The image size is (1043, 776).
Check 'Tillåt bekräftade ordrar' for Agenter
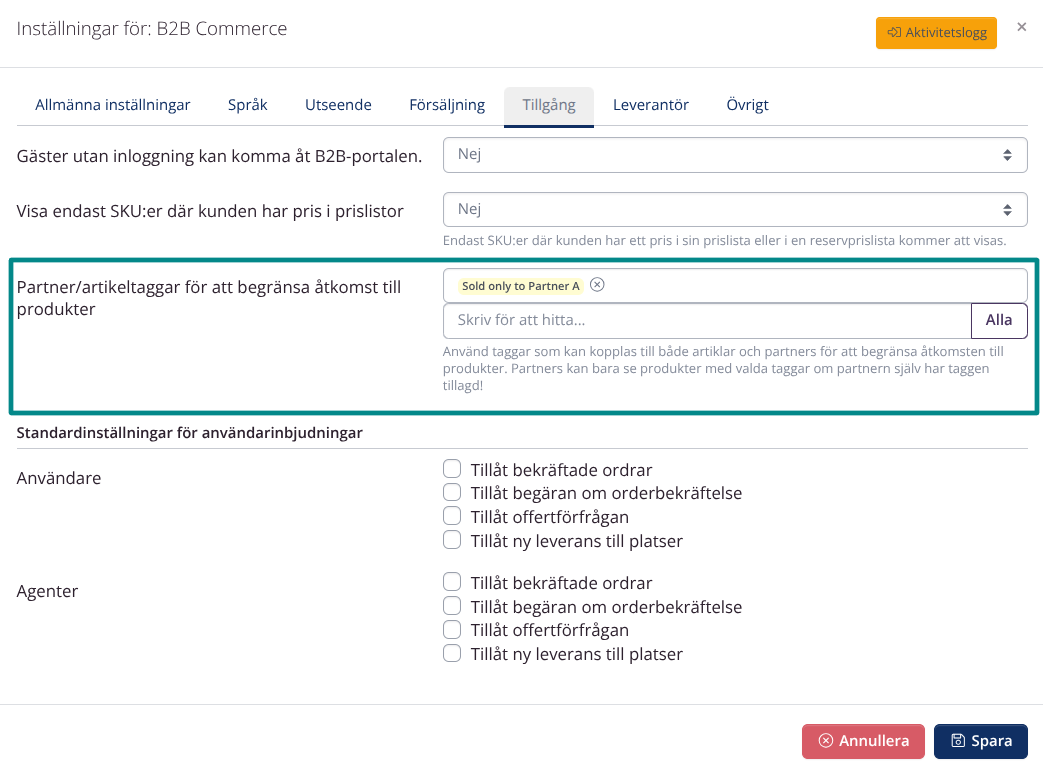(452, 582)
